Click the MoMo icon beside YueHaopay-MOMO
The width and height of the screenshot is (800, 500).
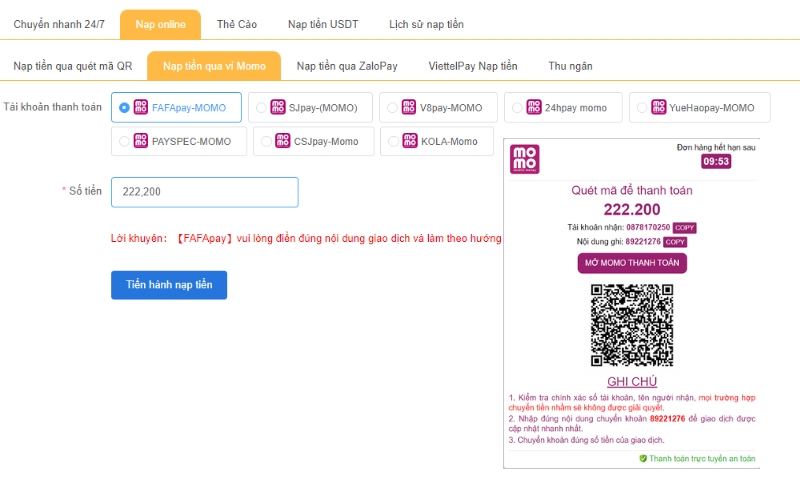pos(659,107)
